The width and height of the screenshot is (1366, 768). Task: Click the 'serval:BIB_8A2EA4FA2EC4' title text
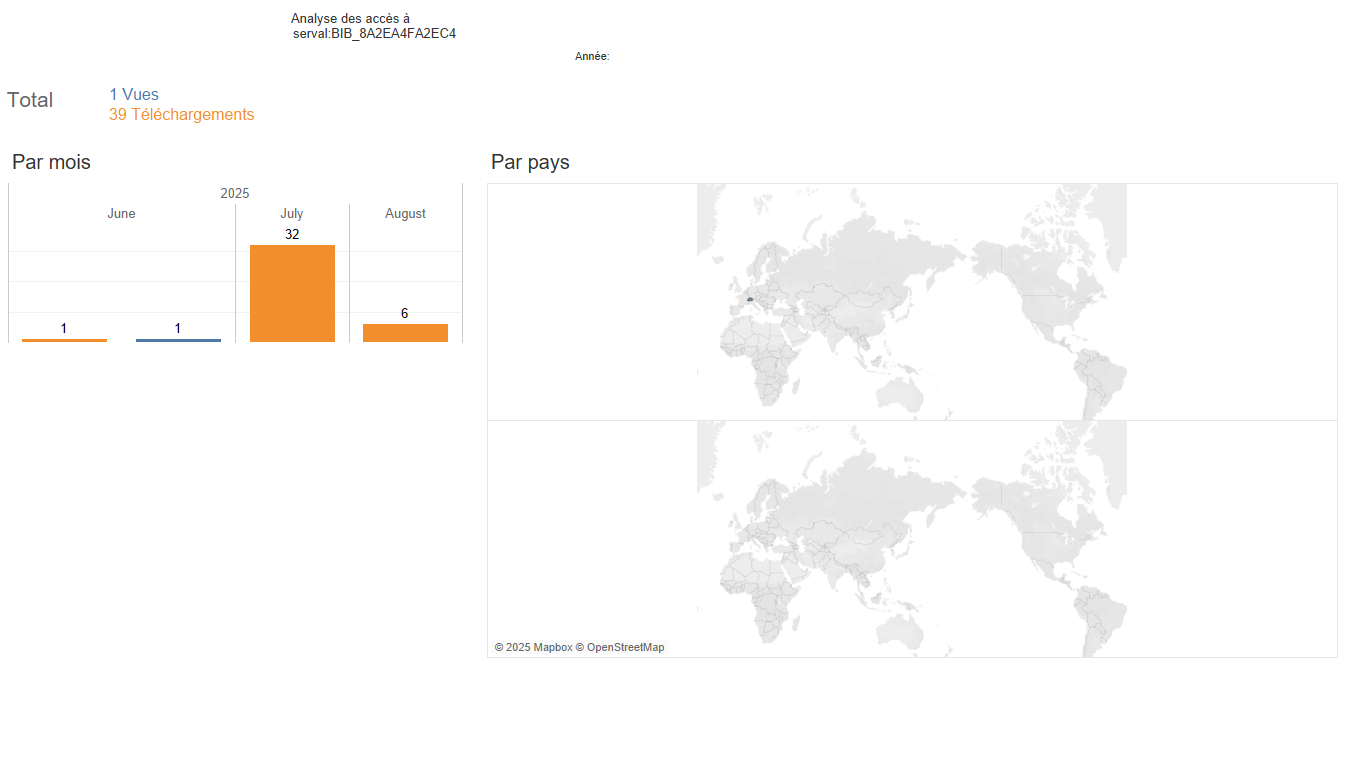tap(375, 34)
